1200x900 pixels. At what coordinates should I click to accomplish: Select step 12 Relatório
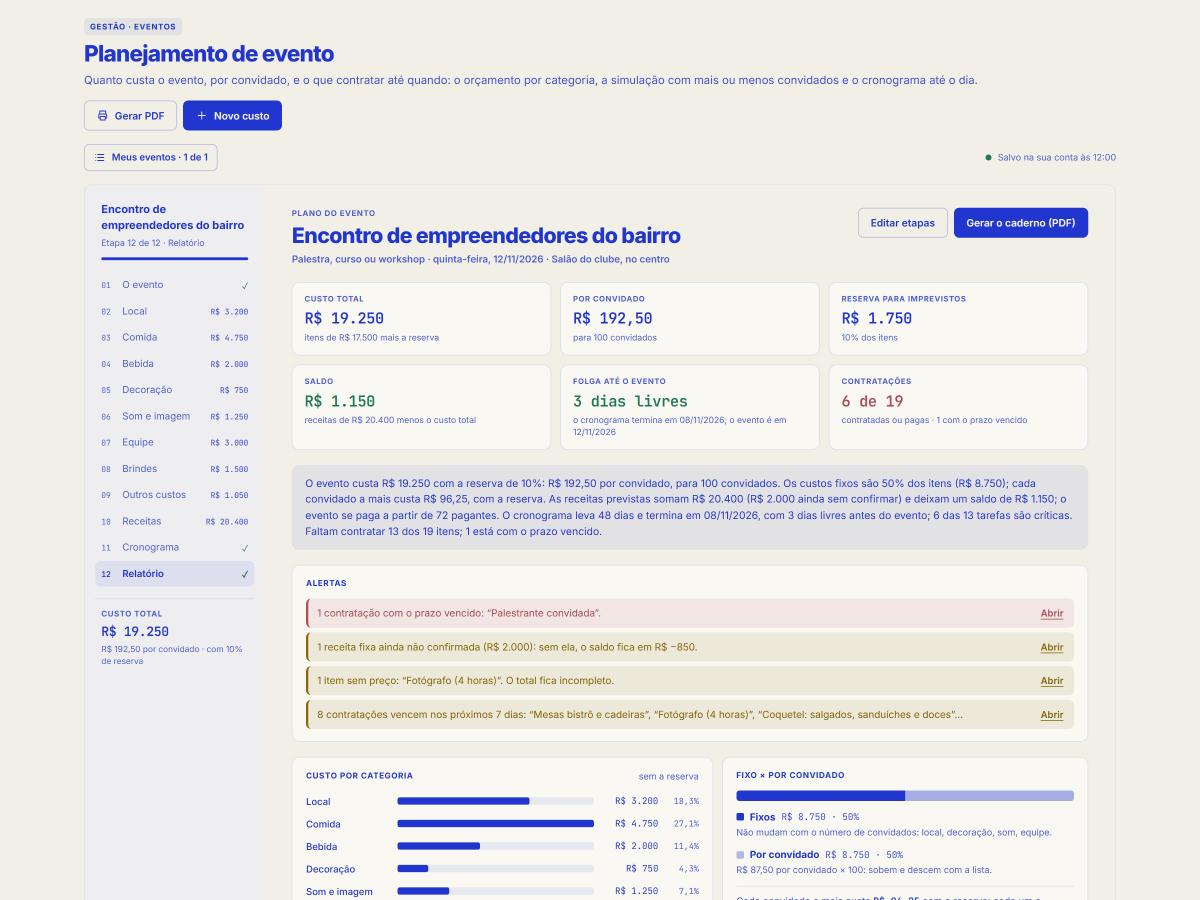tap(175, 574)
